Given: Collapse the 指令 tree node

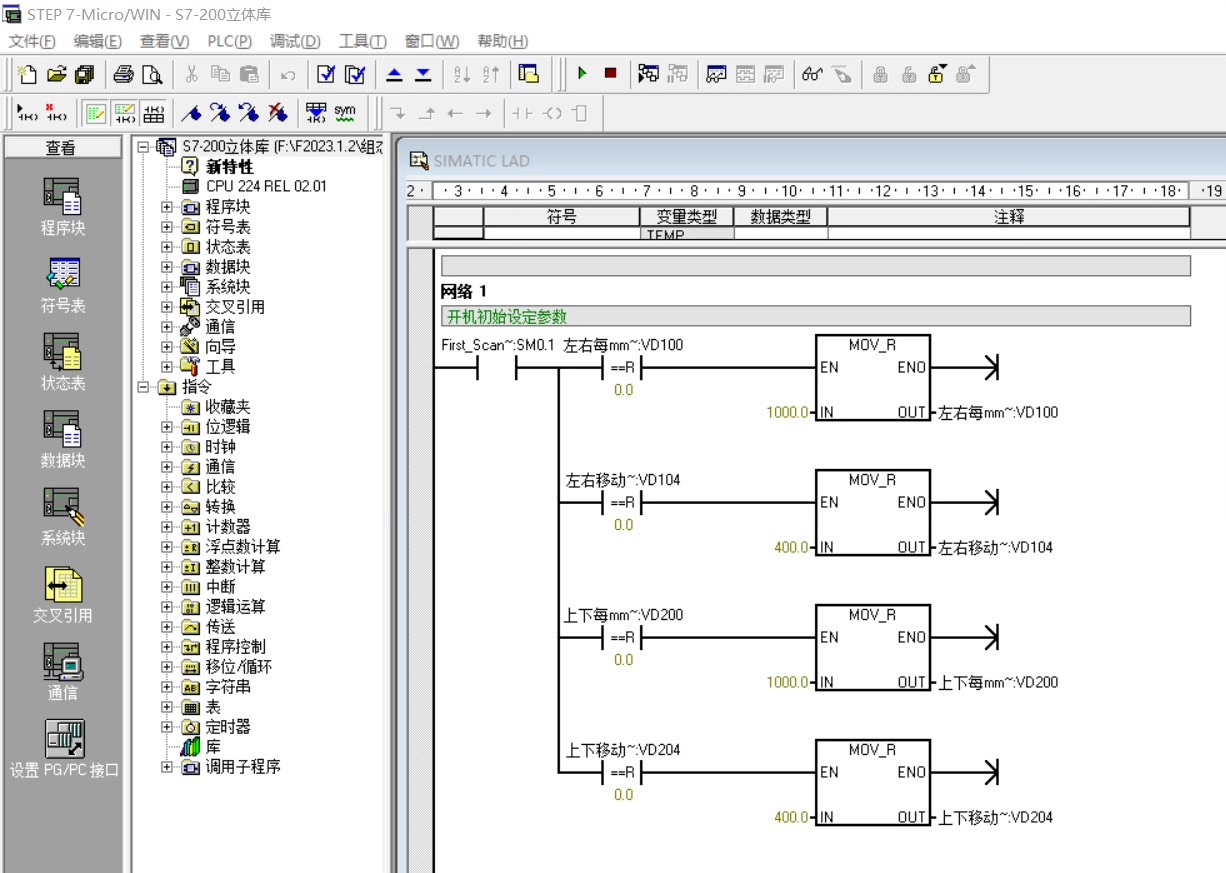Looking at the screenshot, I should 143,387.
